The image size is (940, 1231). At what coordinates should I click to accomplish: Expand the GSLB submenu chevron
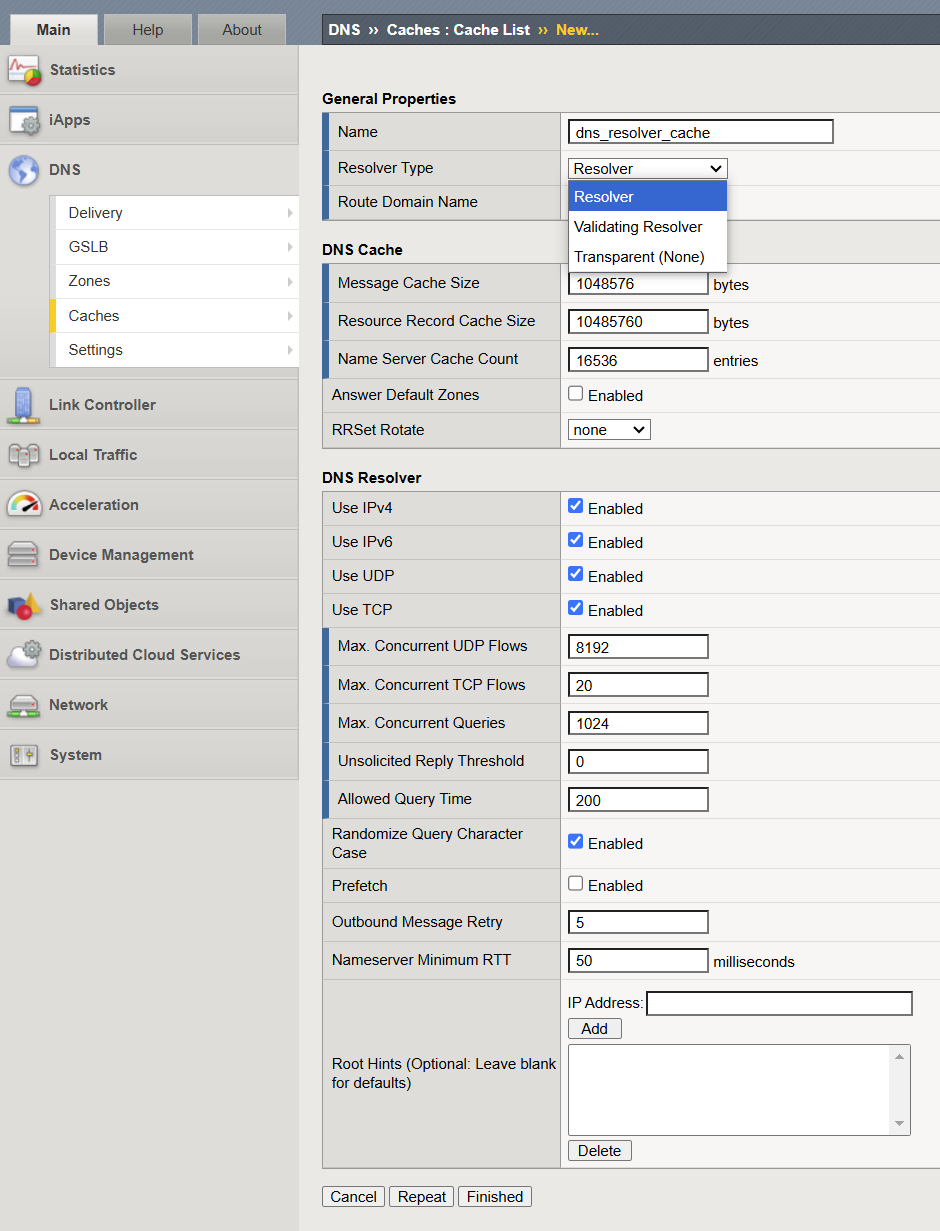(x=290, y=246)
